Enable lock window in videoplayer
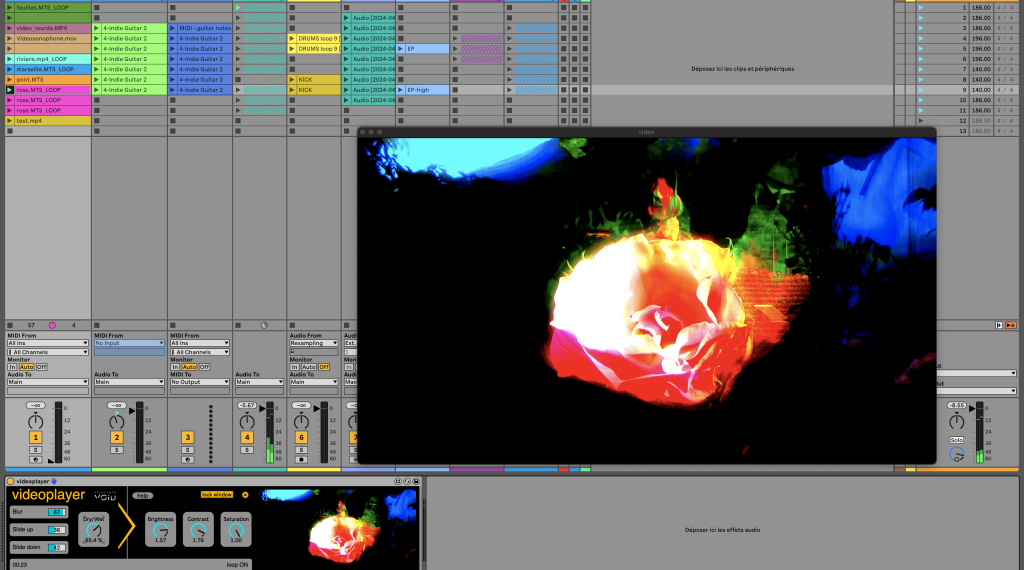Viewport: 1024px width, 570px height. [216, 494]
